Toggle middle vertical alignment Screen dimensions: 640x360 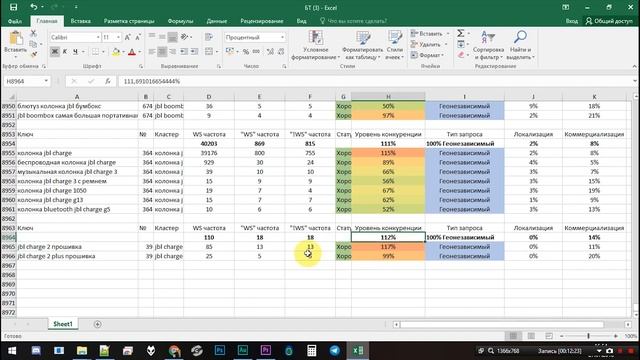[162, 37]
